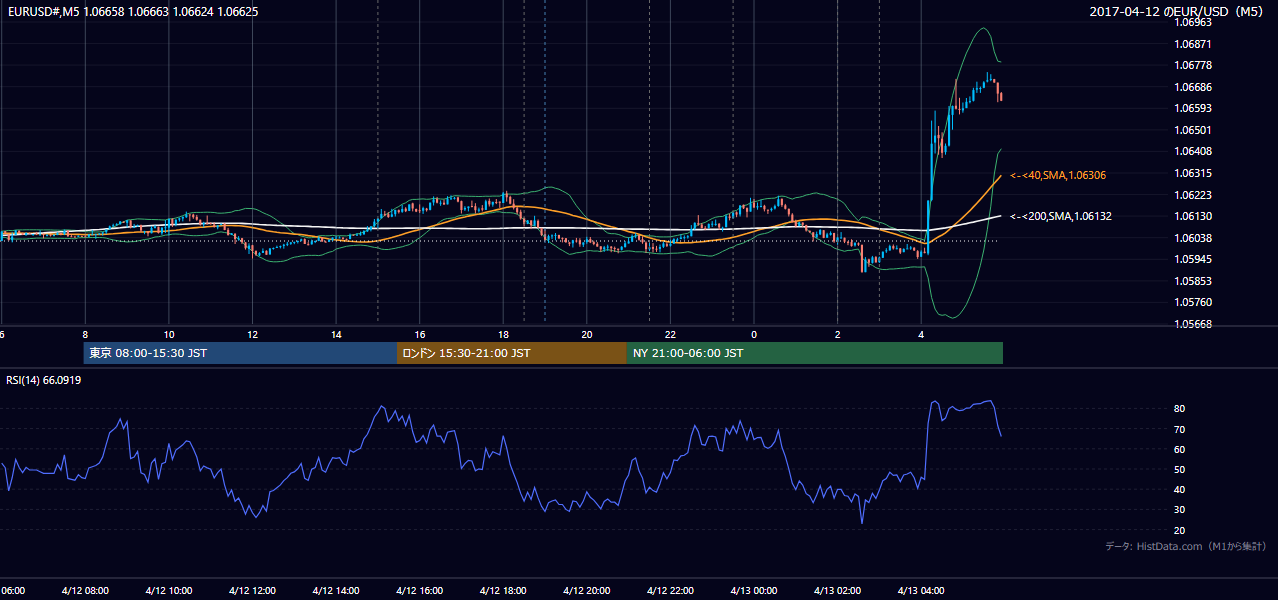Click price axis value 1.05668

(x=1192, y=324)
